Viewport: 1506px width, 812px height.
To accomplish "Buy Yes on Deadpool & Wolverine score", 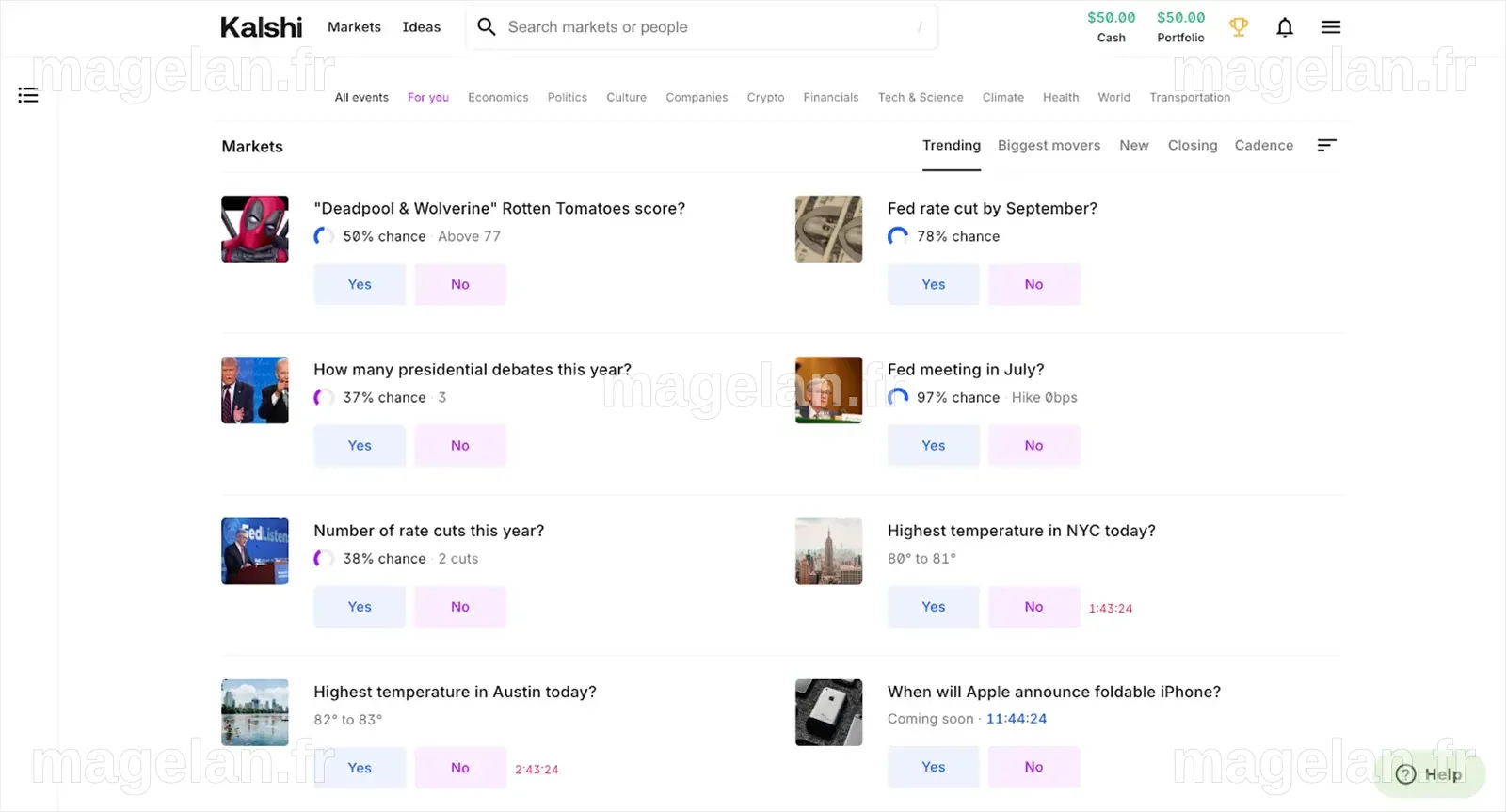I will (x=360, y=284).
